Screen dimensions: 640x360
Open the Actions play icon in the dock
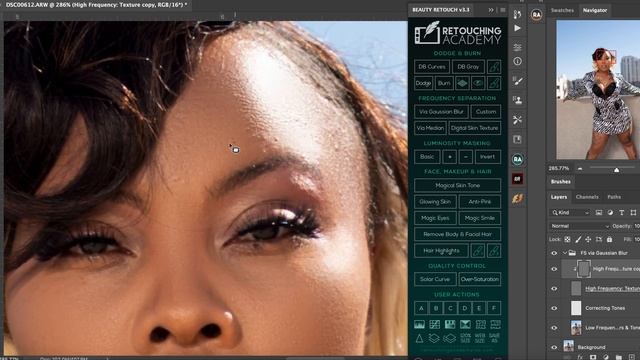click(x=518, y=28)
